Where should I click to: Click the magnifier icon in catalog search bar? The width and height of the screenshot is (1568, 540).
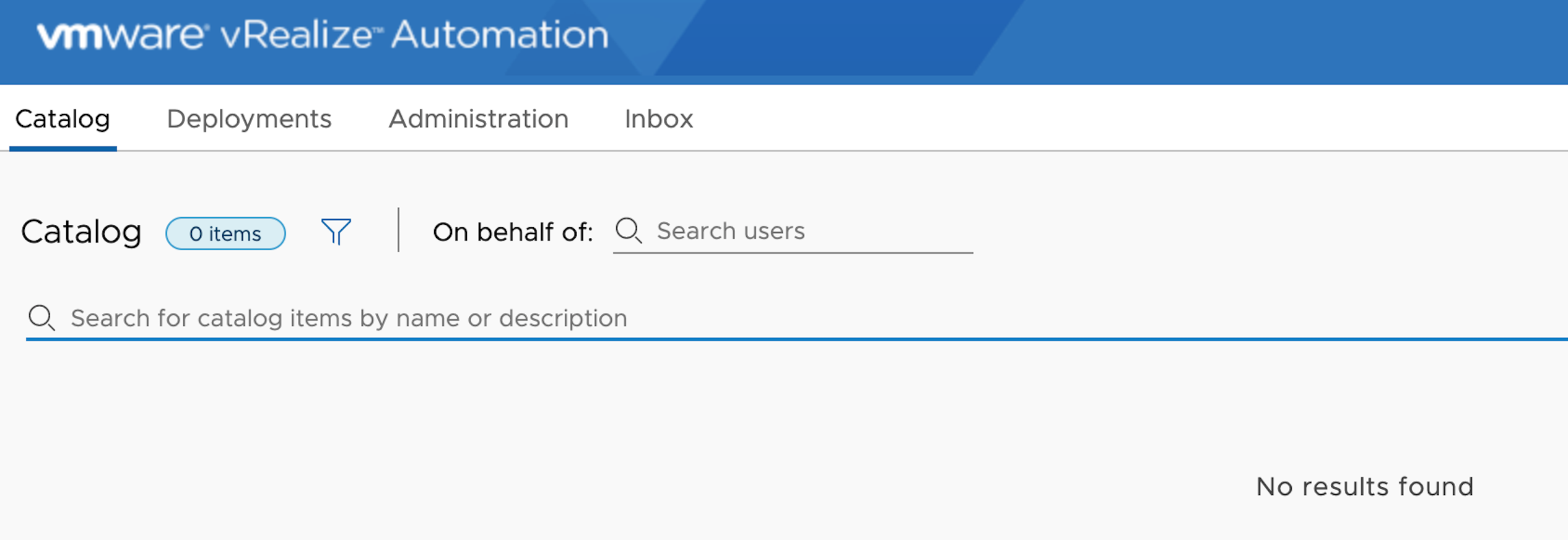[x=42, y=318]
